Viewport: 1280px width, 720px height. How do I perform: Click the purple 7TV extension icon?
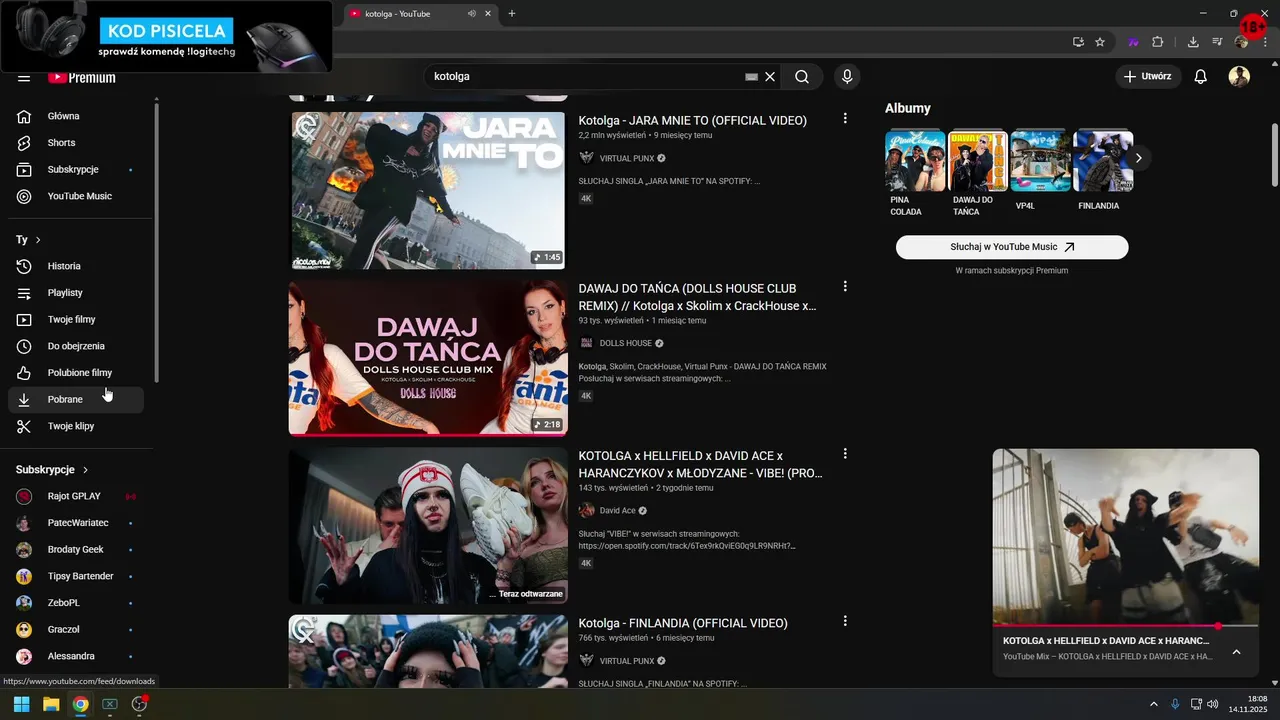point(1133,42)
